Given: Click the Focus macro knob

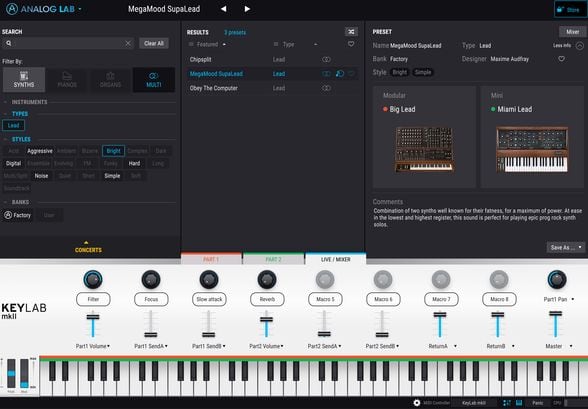Looking at the screenshot, I should point(151,279).
